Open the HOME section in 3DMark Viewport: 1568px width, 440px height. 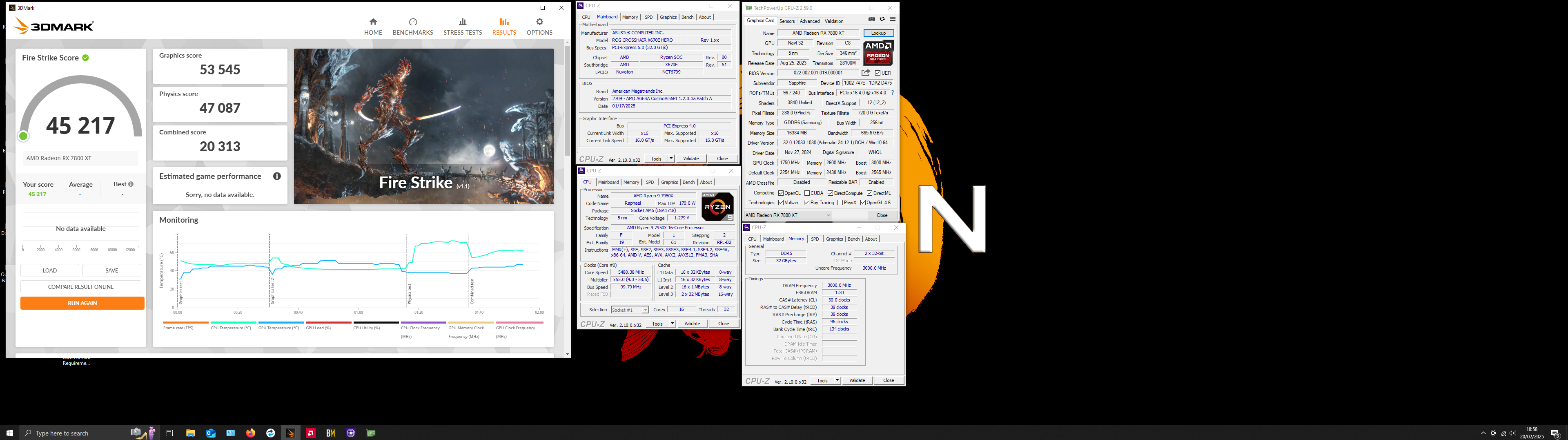click(373, 27)
